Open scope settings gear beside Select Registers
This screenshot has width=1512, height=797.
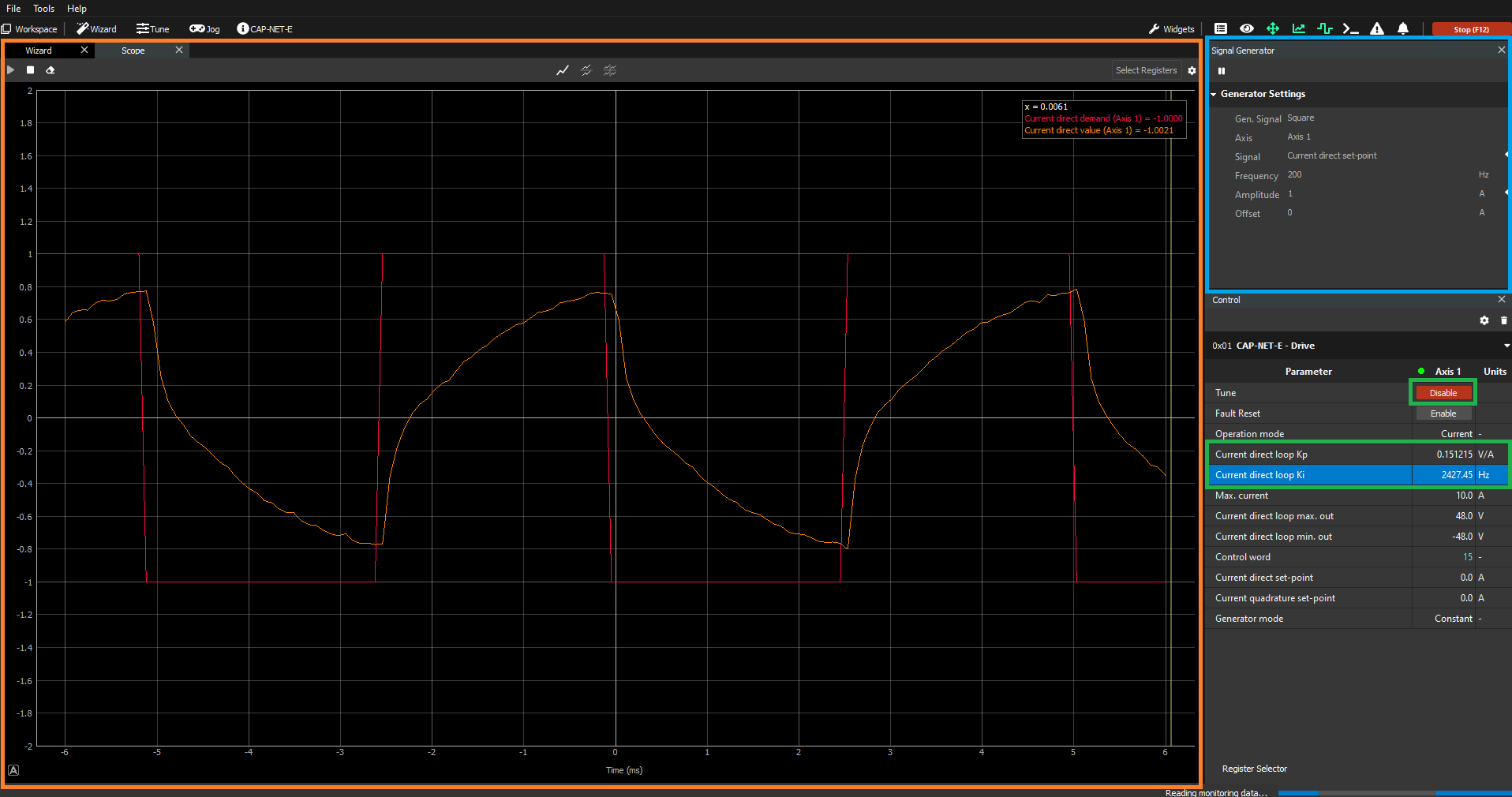(x=1192, y=71)
